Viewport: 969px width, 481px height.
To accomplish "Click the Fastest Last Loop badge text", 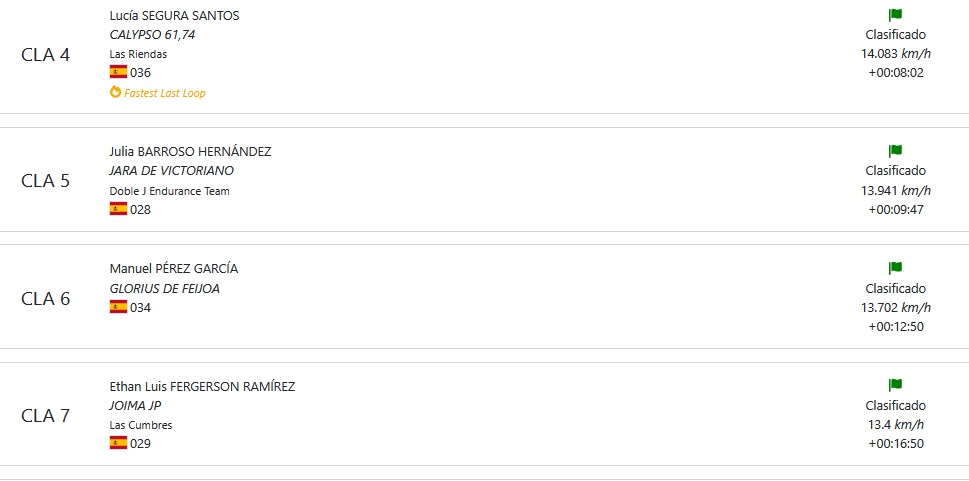I will (x=164, y=93).
